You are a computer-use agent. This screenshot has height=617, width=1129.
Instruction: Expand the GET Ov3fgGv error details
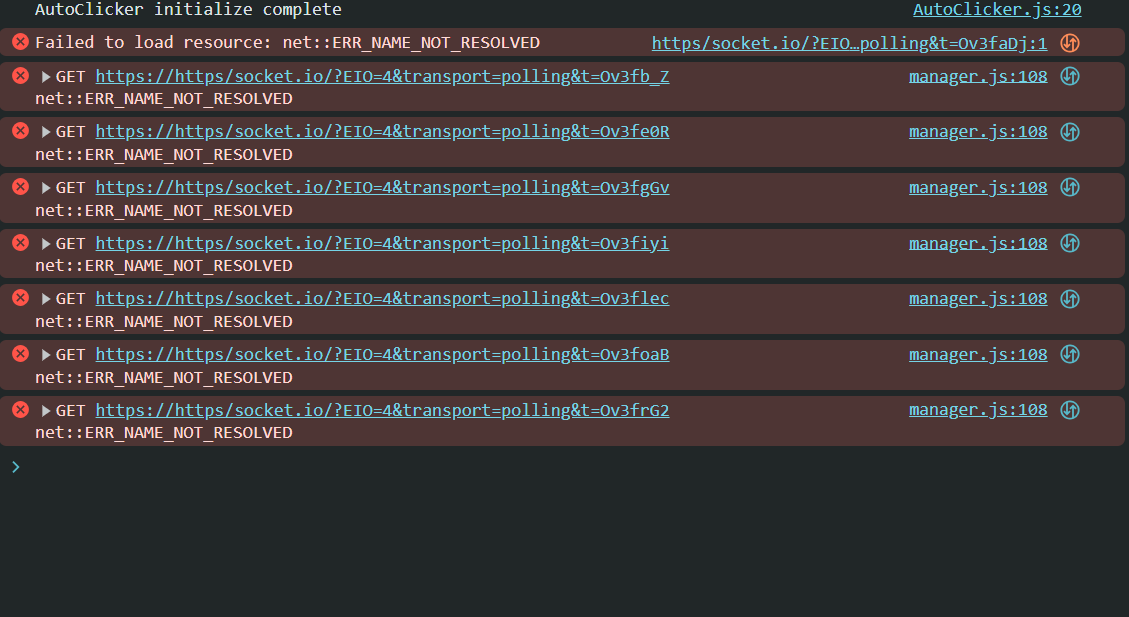[46, 188]
